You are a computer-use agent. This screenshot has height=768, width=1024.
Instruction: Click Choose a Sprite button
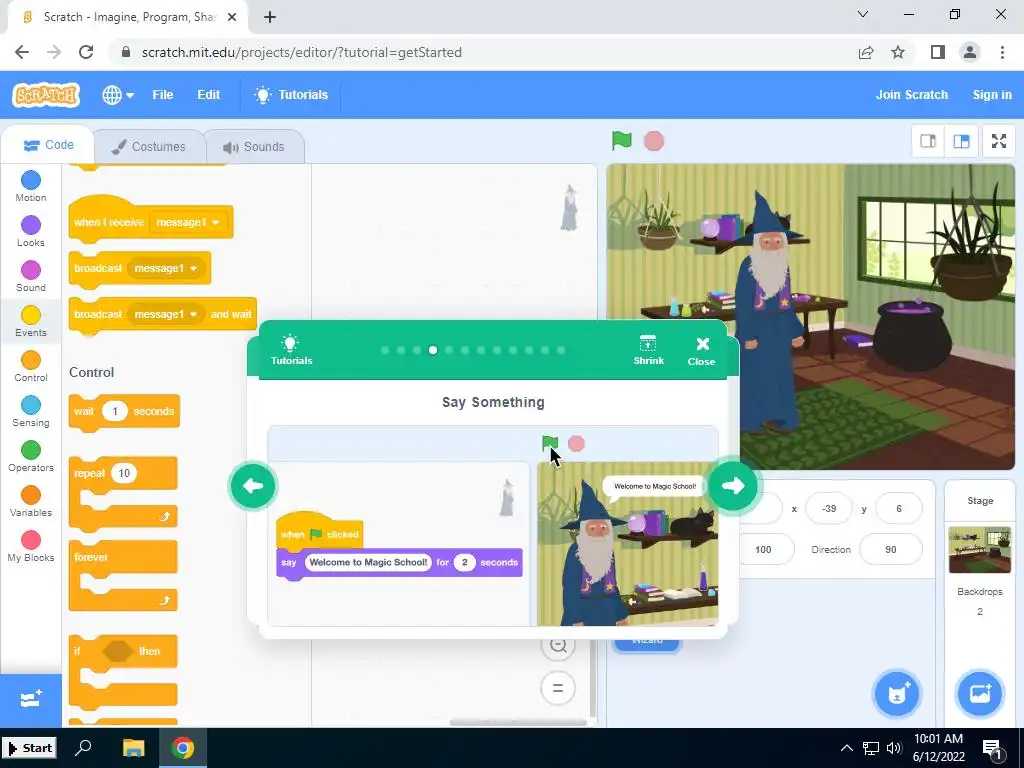(x=897, y=693)
